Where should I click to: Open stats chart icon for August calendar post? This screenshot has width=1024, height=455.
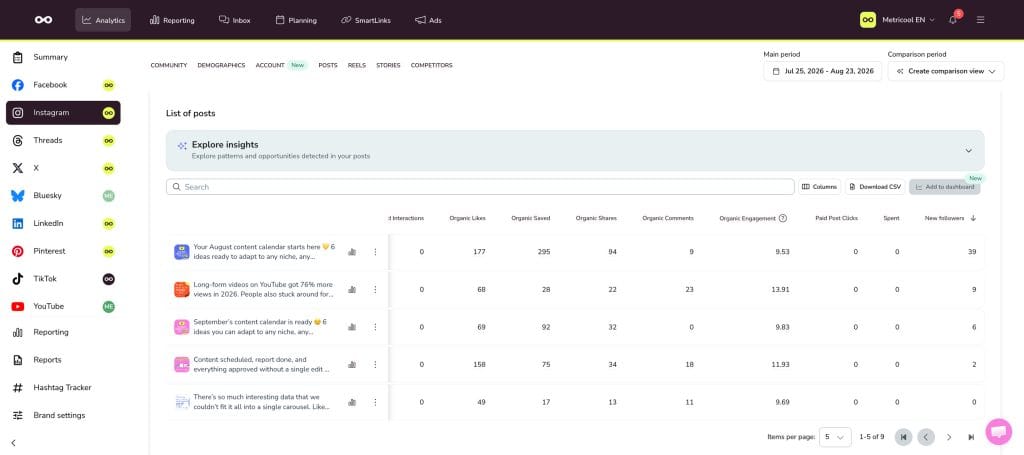353,252
